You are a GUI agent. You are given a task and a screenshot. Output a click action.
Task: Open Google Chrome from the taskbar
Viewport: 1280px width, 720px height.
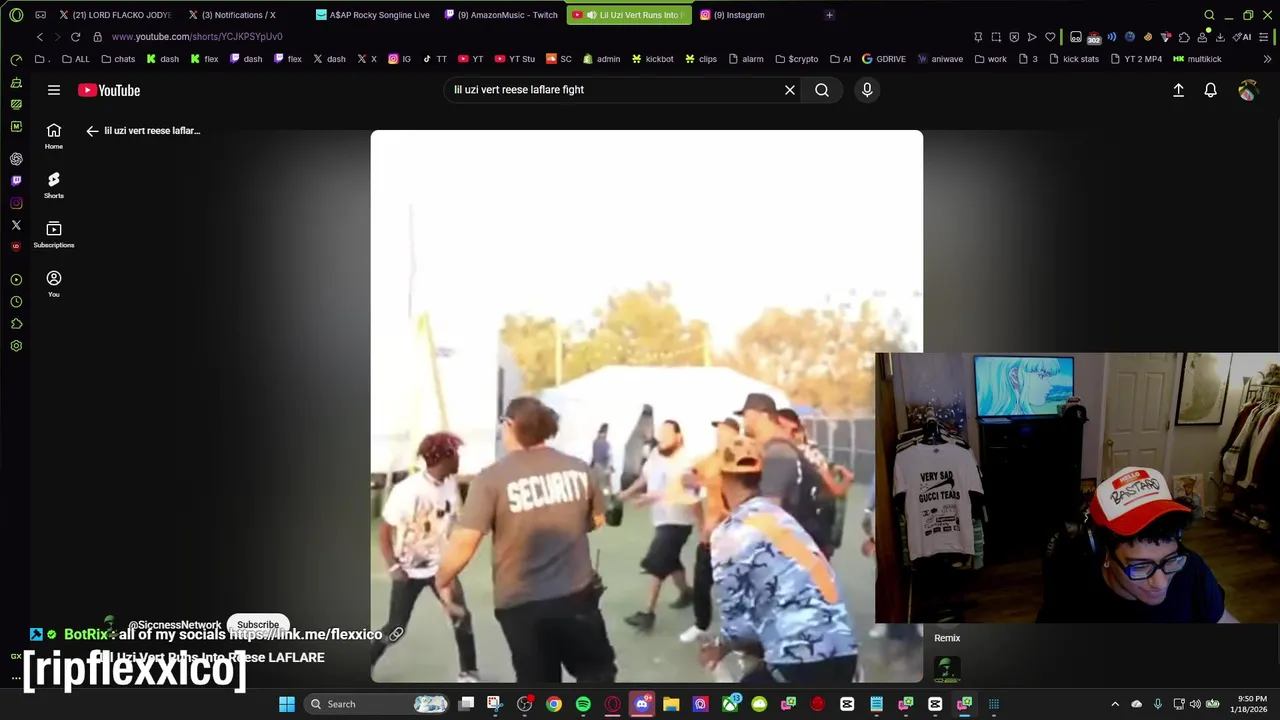point(554,704)
